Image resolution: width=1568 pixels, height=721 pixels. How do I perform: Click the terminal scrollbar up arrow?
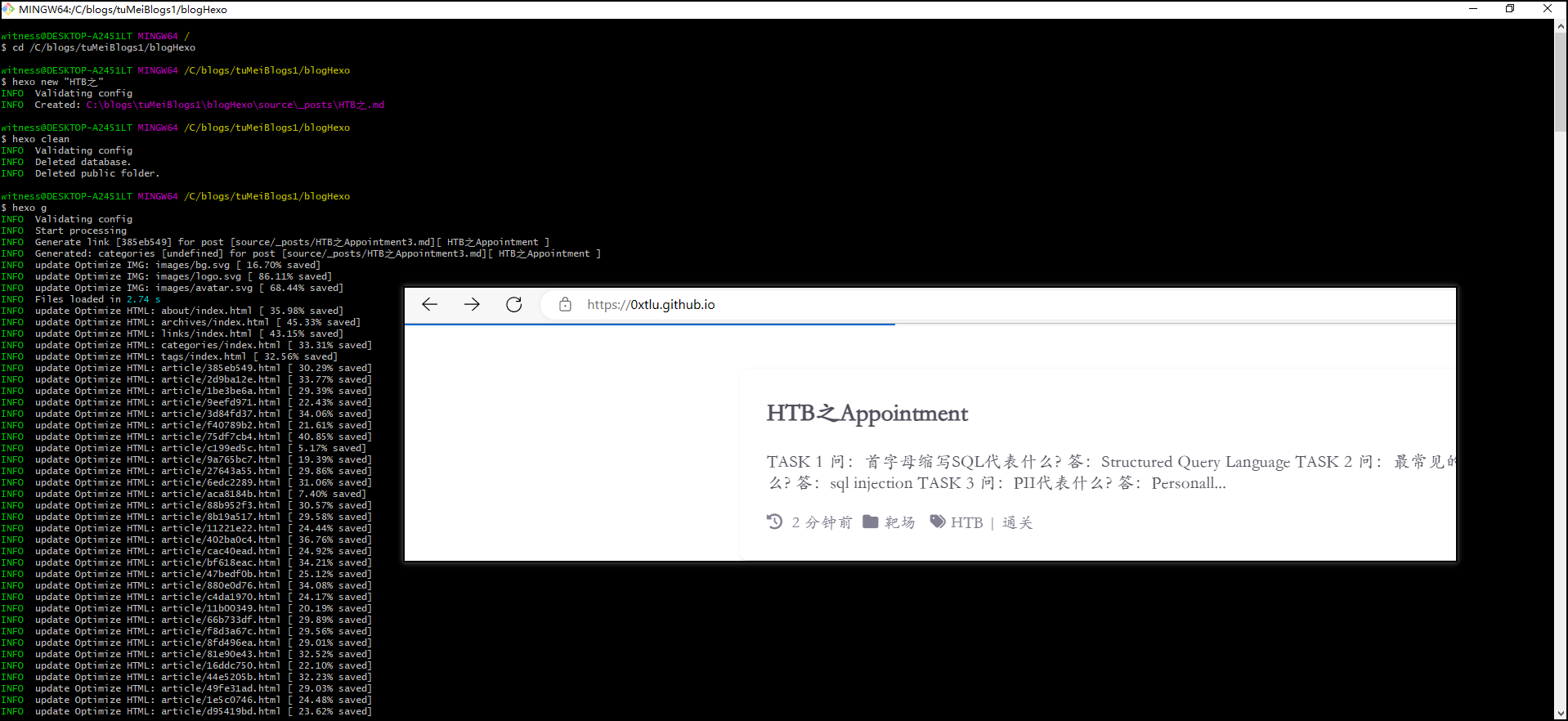tap(1561, 26)
